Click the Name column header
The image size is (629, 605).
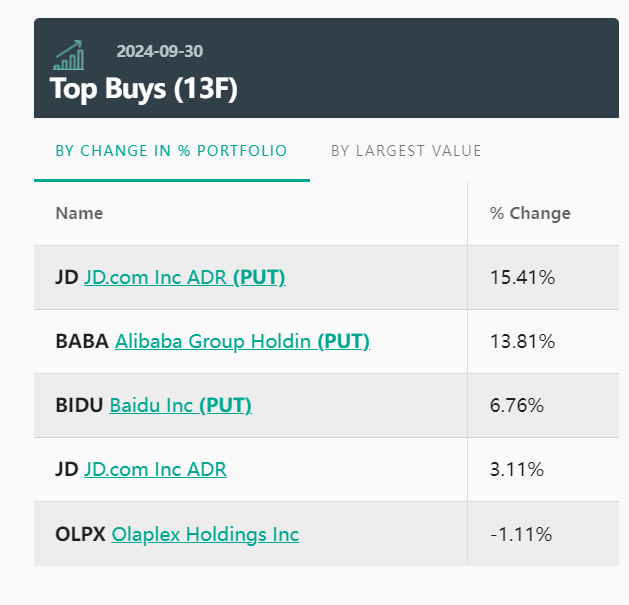coord(79,213)
